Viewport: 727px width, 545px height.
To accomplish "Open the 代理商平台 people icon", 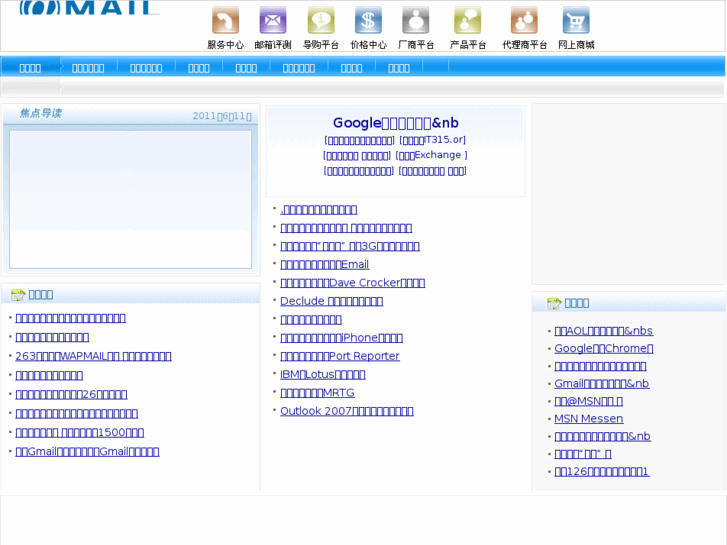I will [524, 20].
